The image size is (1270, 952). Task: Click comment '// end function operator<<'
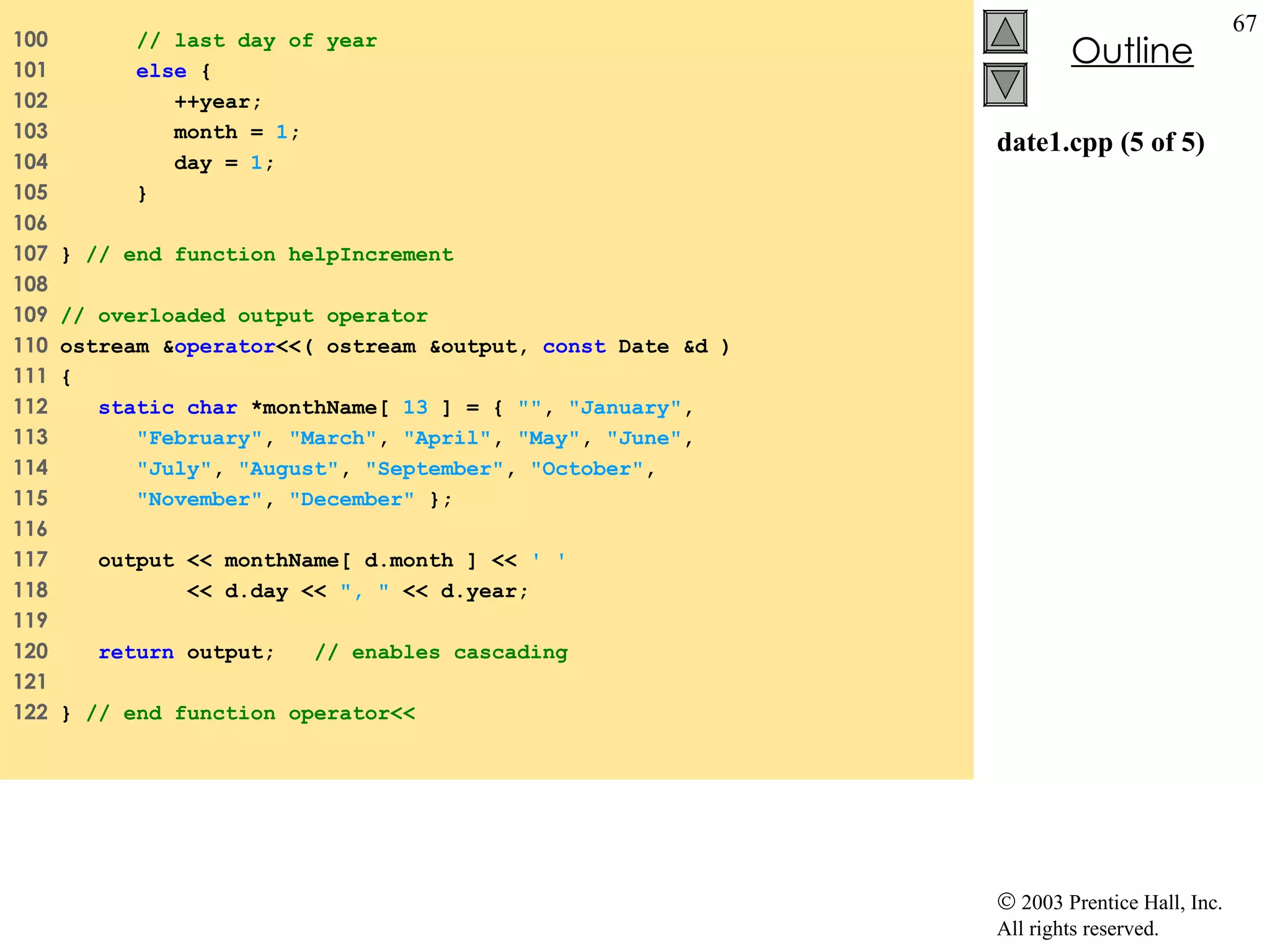(x=251, y=714)
